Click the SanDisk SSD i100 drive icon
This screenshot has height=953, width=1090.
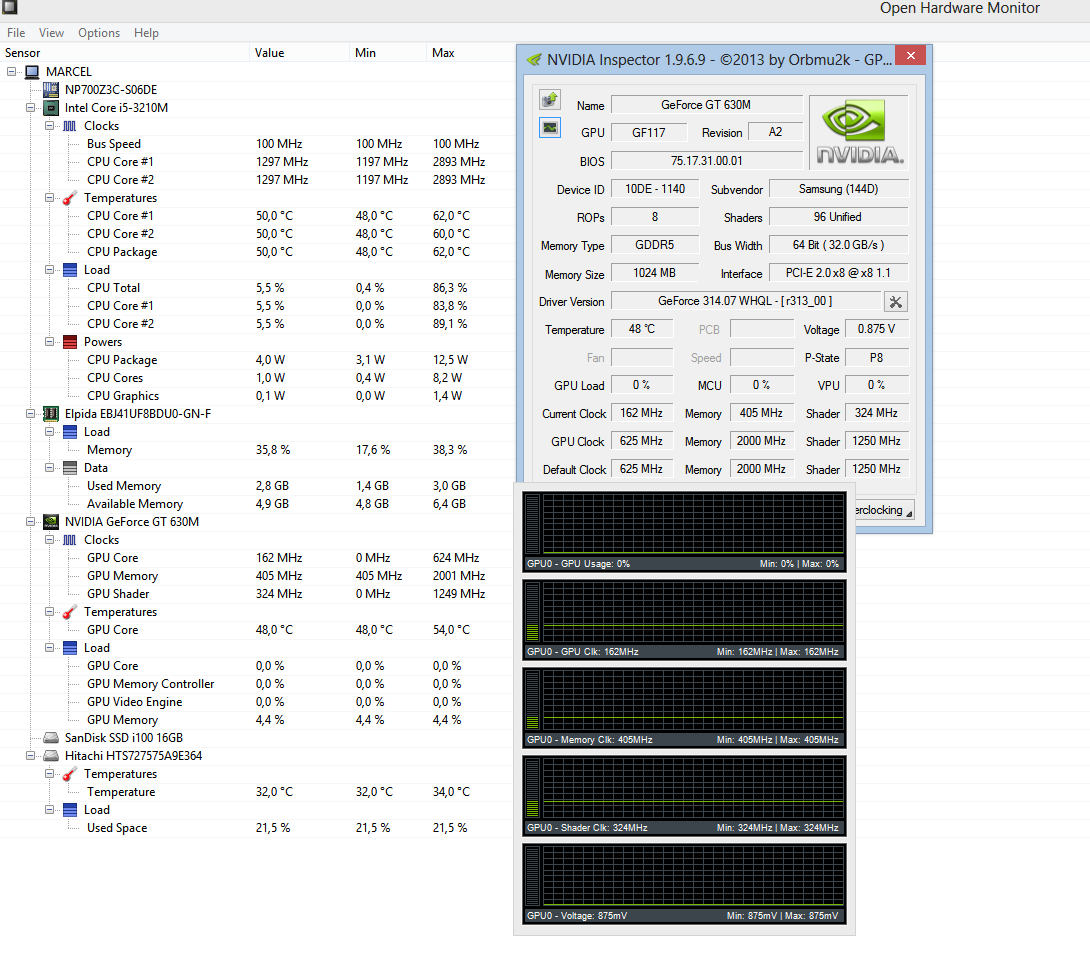51,738
